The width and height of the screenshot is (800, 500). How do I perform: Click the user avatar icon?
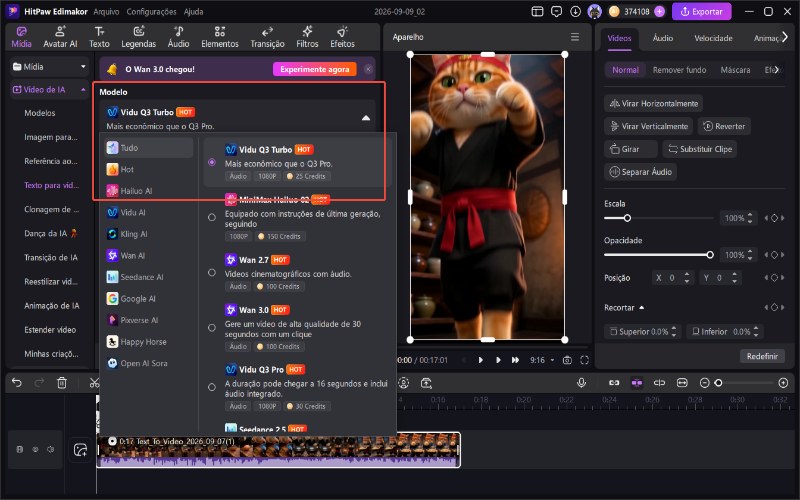click(x=594, y=11)
